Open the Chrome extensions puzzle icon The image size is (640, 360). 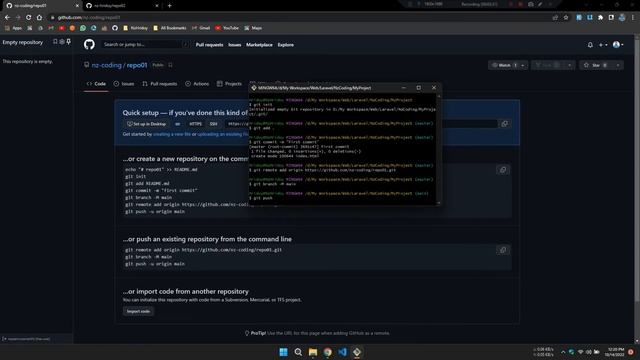[600, 18]
